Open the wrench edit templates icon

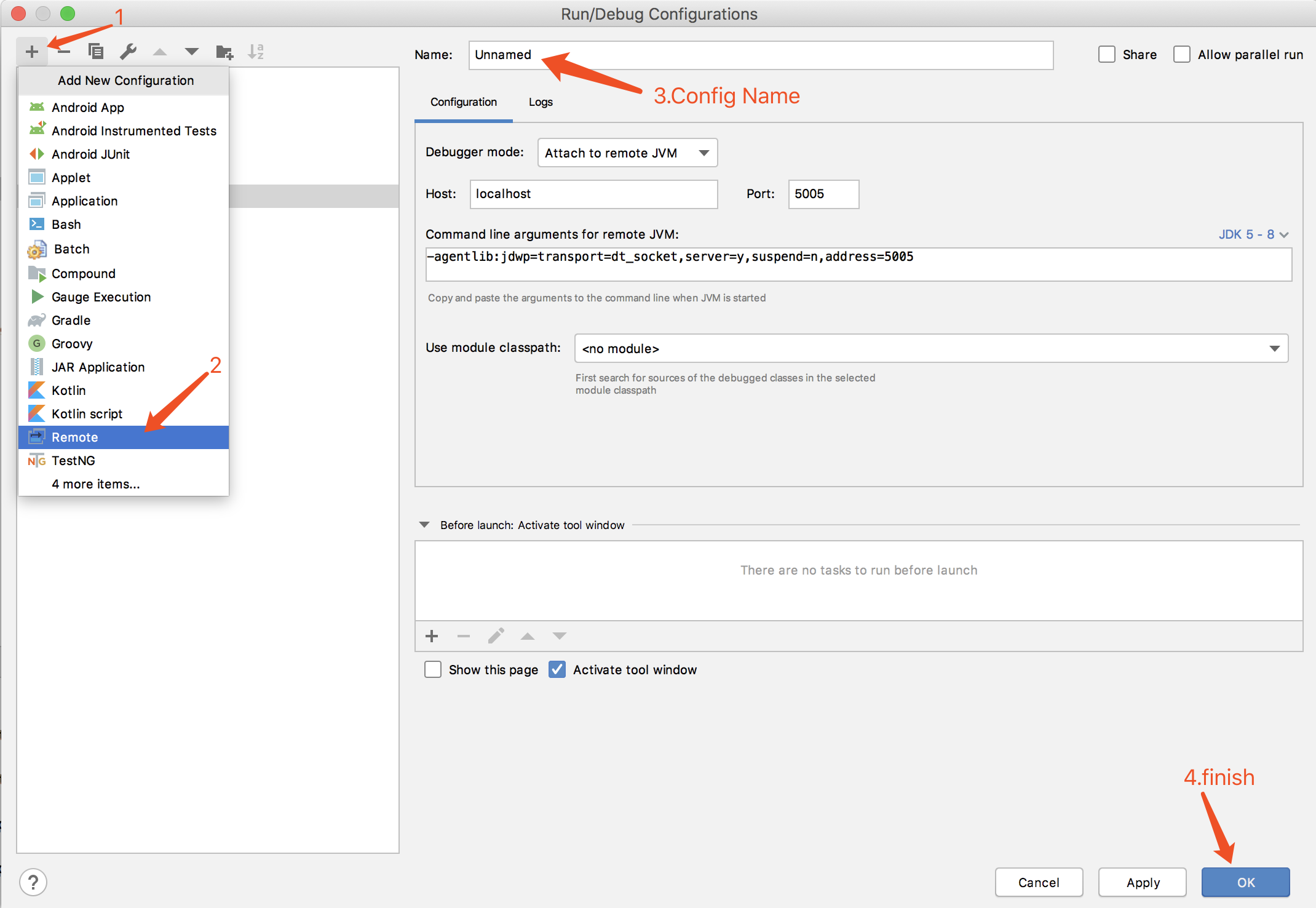point(128,52)
